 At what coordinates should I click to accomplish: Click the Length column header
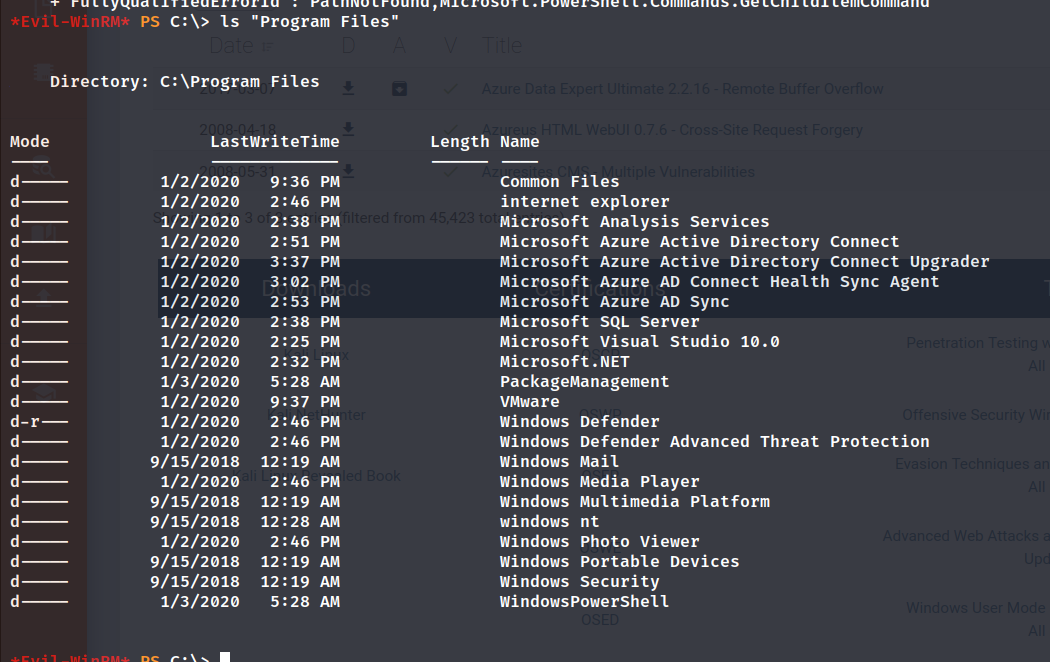coord(459,142)
